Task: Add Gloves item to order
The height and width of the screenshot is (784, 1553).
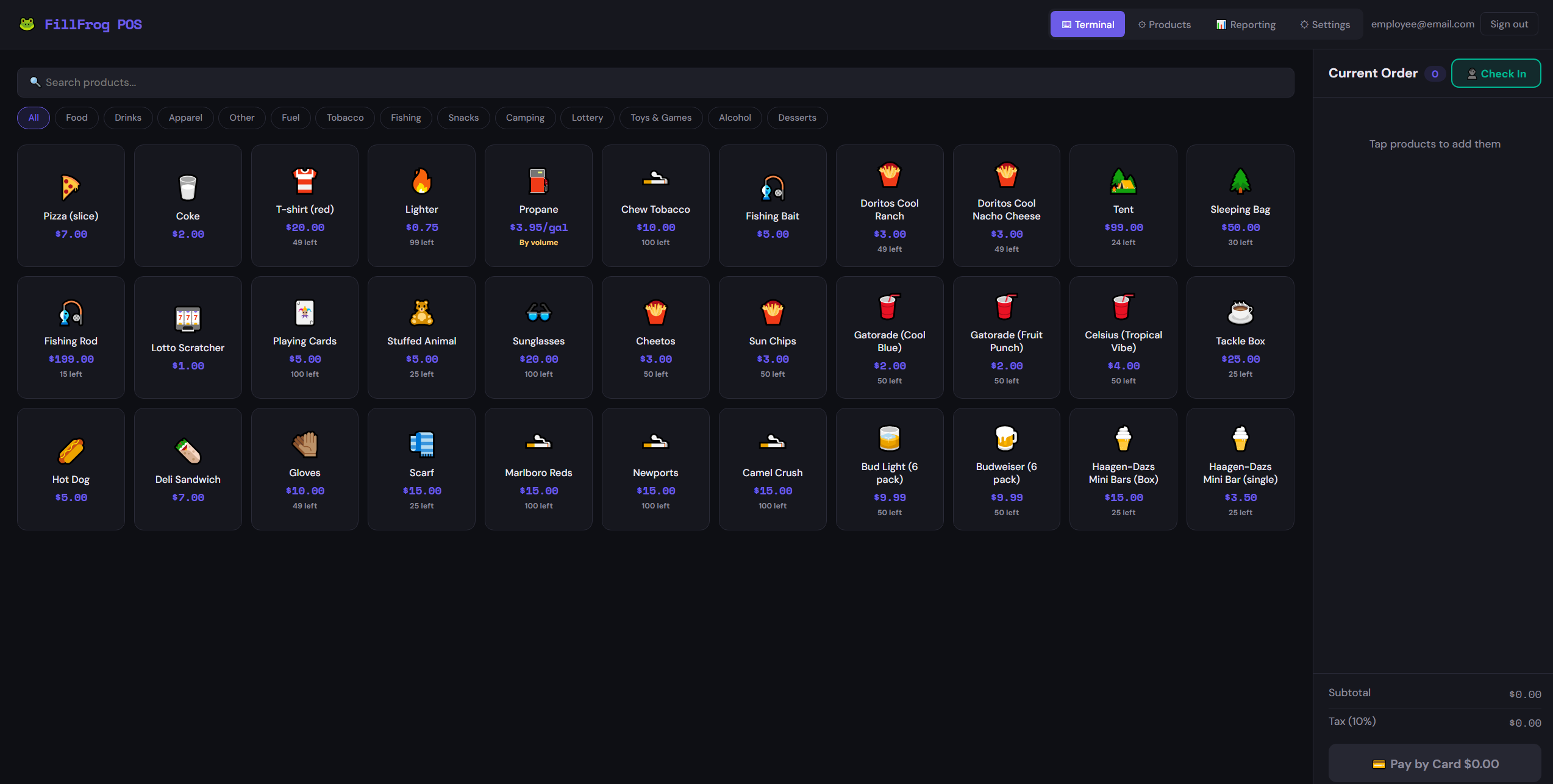Action: point(304,469)
